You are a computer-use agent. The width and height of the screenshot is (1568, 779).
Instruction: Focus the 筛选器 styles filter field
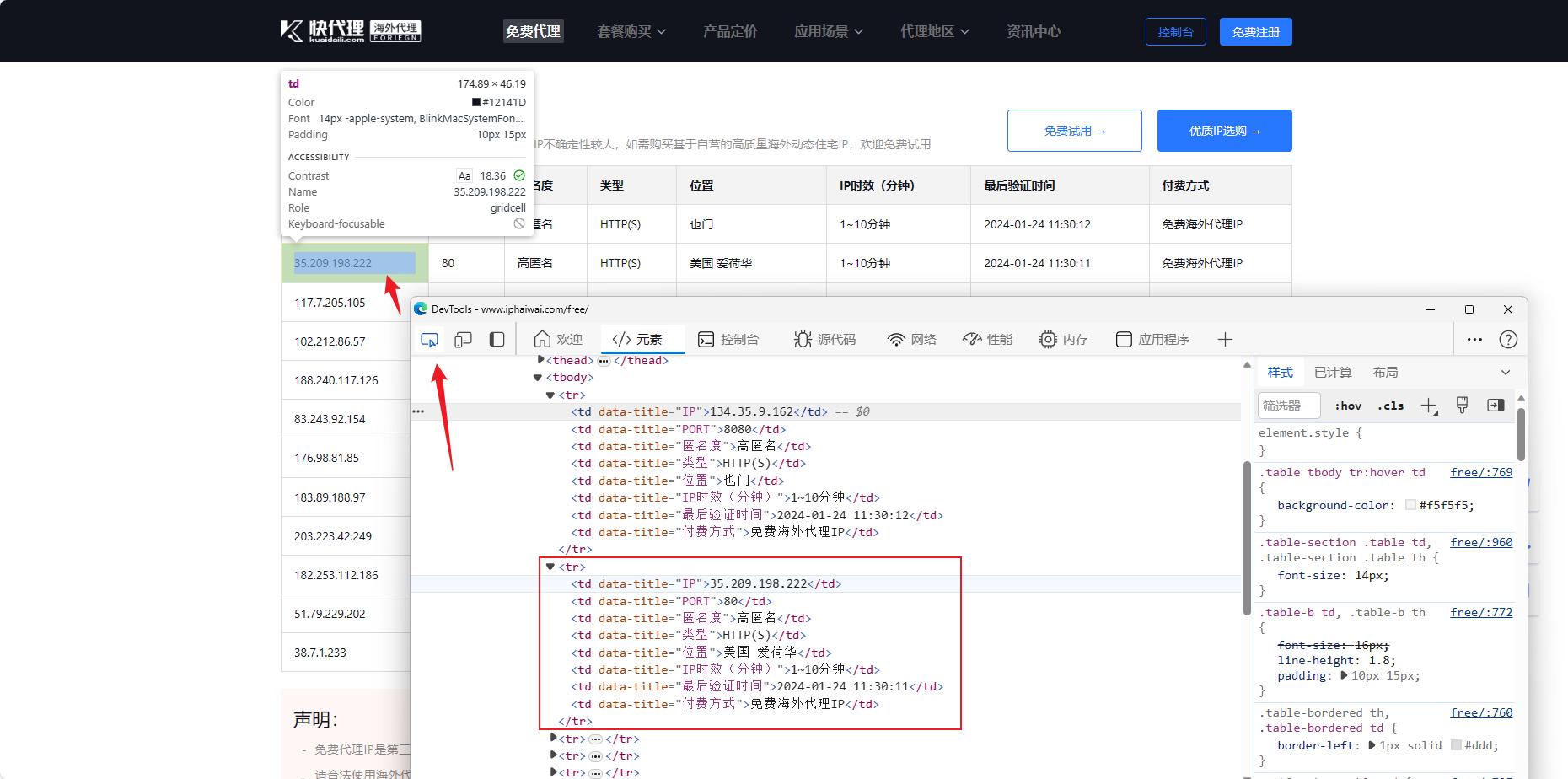point(1289,406)
